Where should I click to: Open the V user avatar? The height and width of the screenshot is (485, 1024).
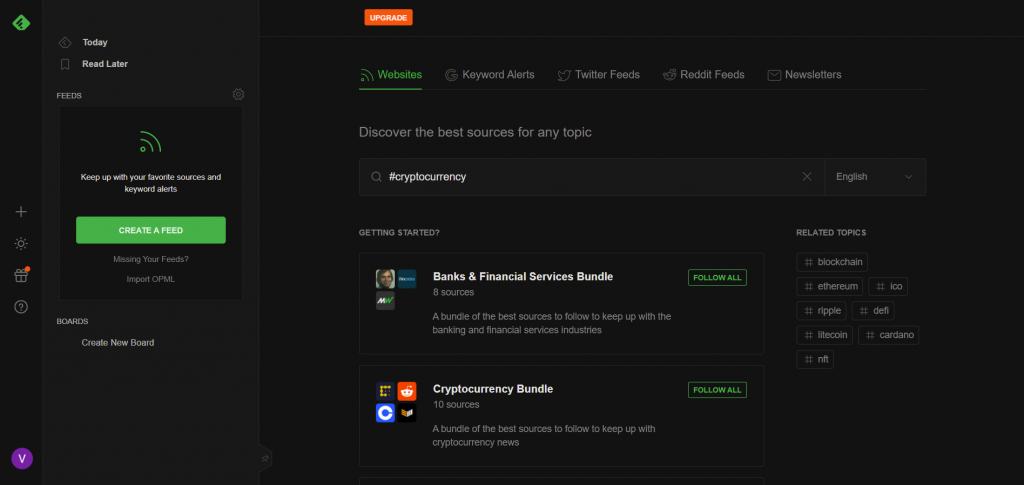pos(22,458)
